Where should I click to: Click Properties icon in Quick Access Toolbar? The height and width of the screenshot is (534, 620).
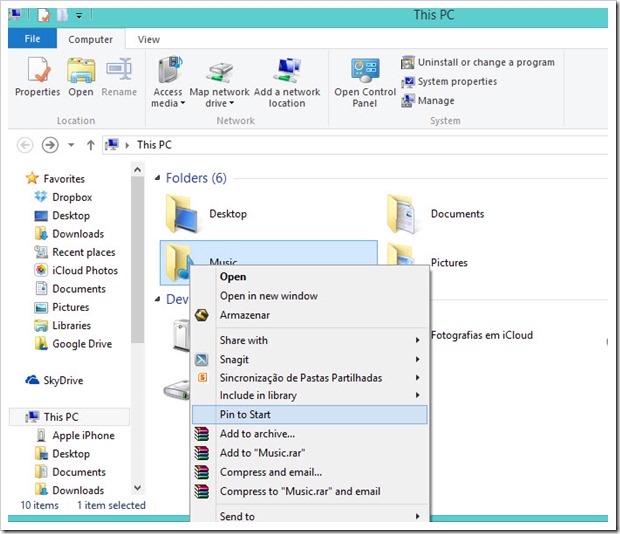pyautogui.click(x=43, y=15)
